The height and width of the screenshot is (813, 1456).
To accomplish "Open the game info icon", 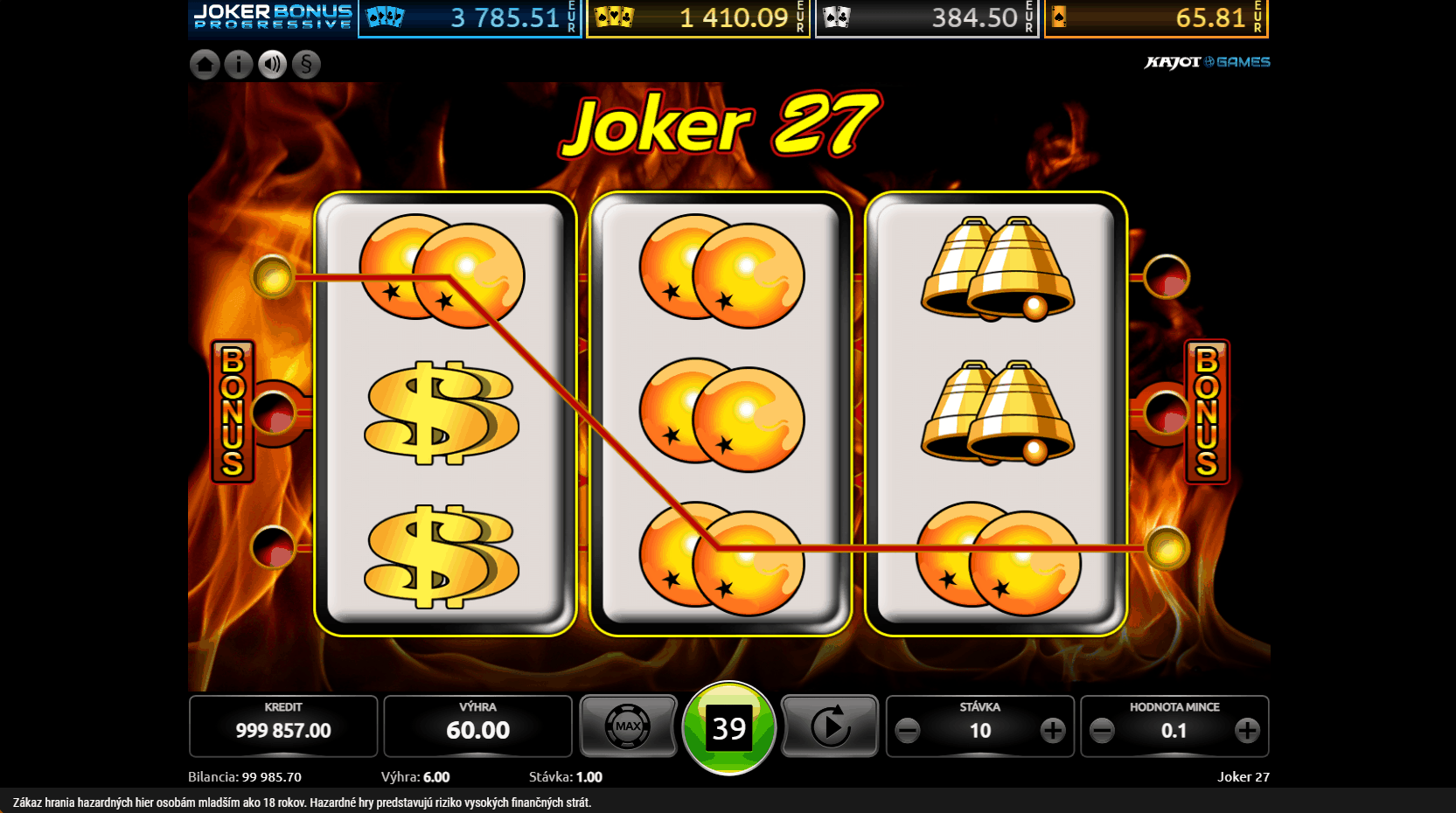I will click(x=239, y=64).
